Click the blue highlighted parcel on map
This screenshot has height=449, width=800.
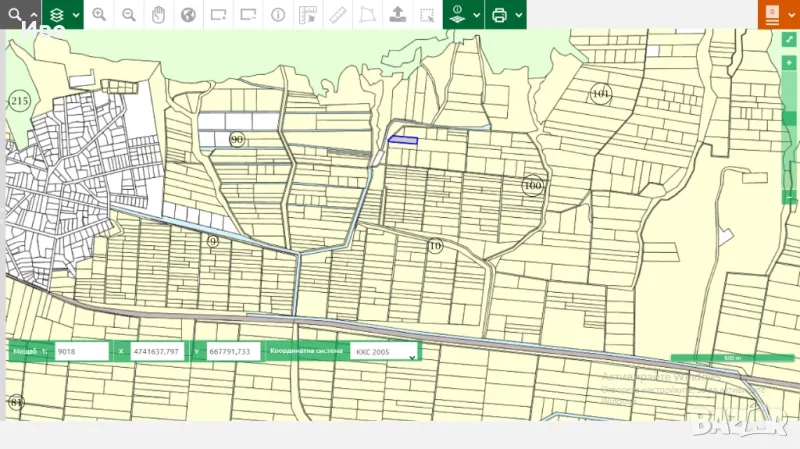tap(402, 140)
